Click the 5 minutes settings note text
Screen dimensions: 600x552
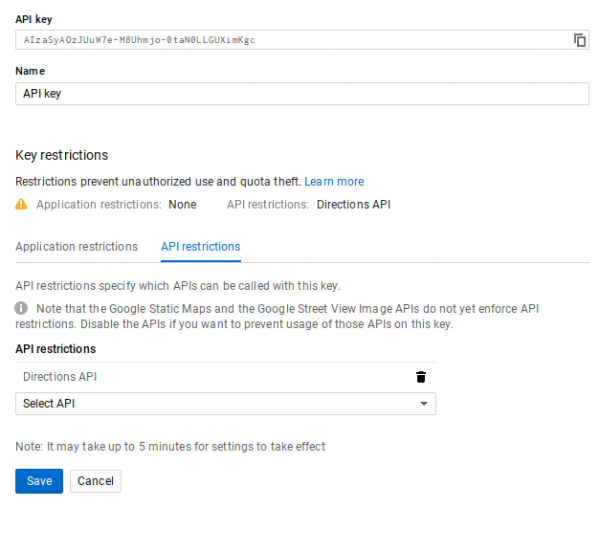170,447
